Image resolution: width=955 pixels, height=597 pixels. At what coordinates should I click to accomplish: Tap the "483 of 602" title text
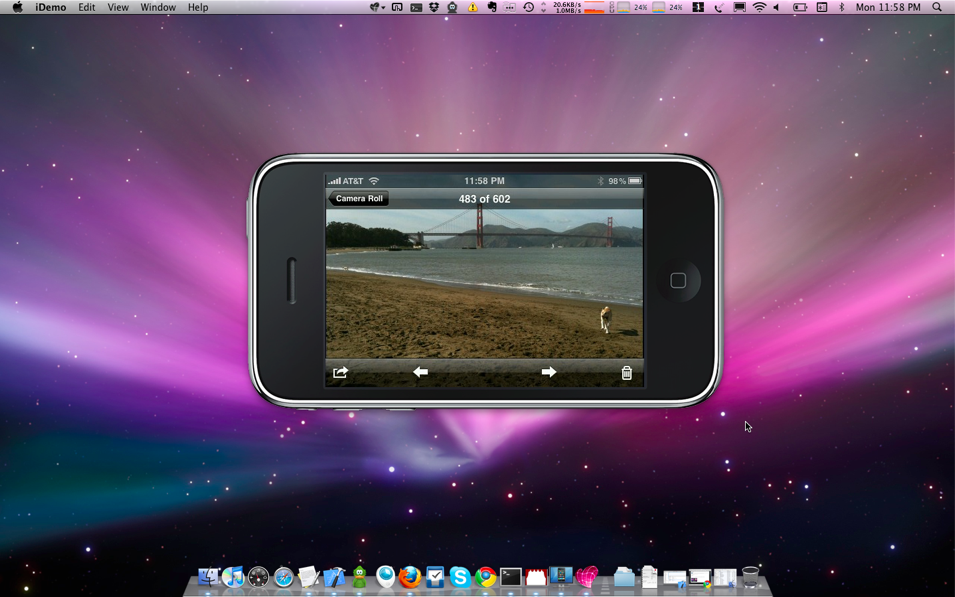coord(484,199)
